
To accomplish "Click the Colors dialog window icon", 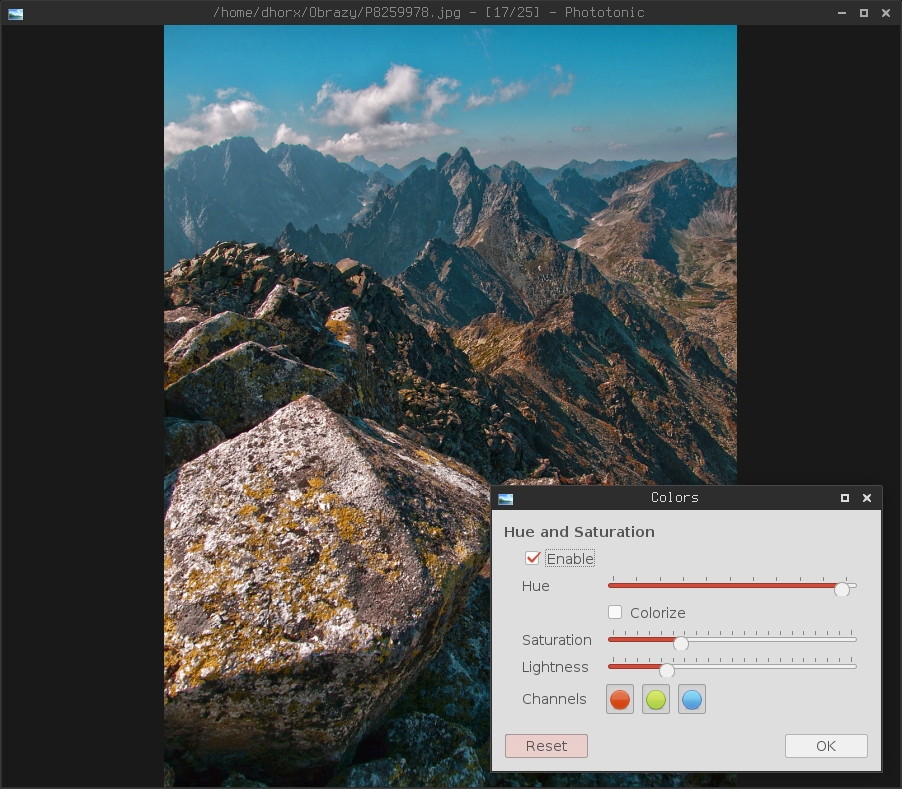I will tap(506, 499).
